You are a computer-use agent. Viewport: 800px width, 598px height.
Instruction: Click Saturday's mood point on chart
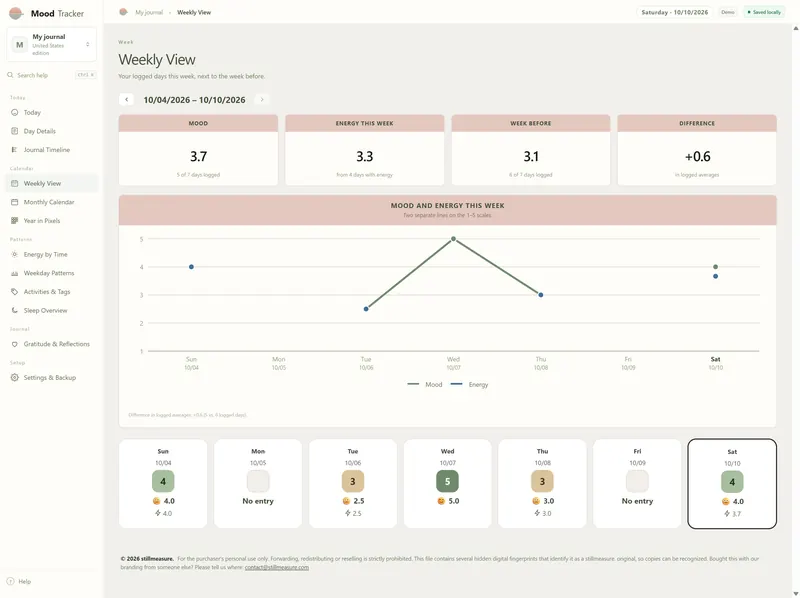(715, 267)
